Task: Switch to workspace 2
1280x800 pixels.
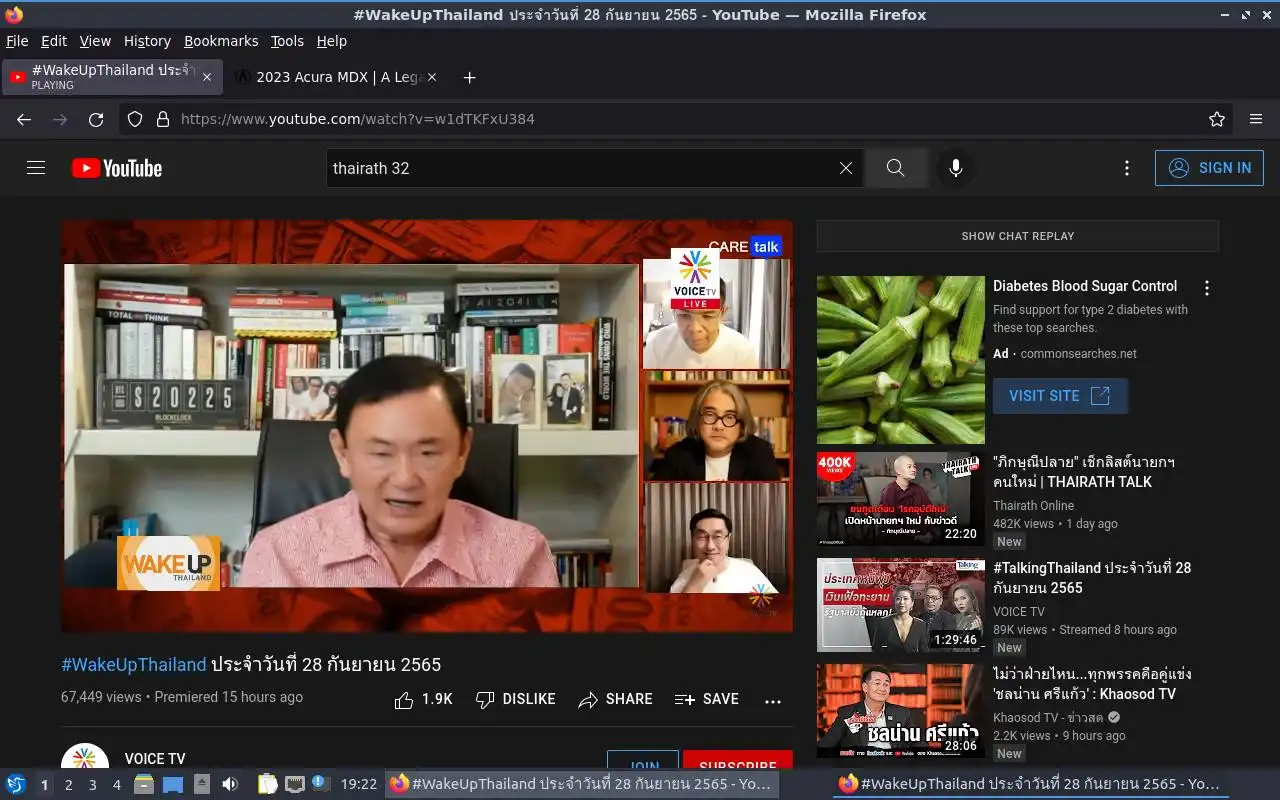Action: 68,785
